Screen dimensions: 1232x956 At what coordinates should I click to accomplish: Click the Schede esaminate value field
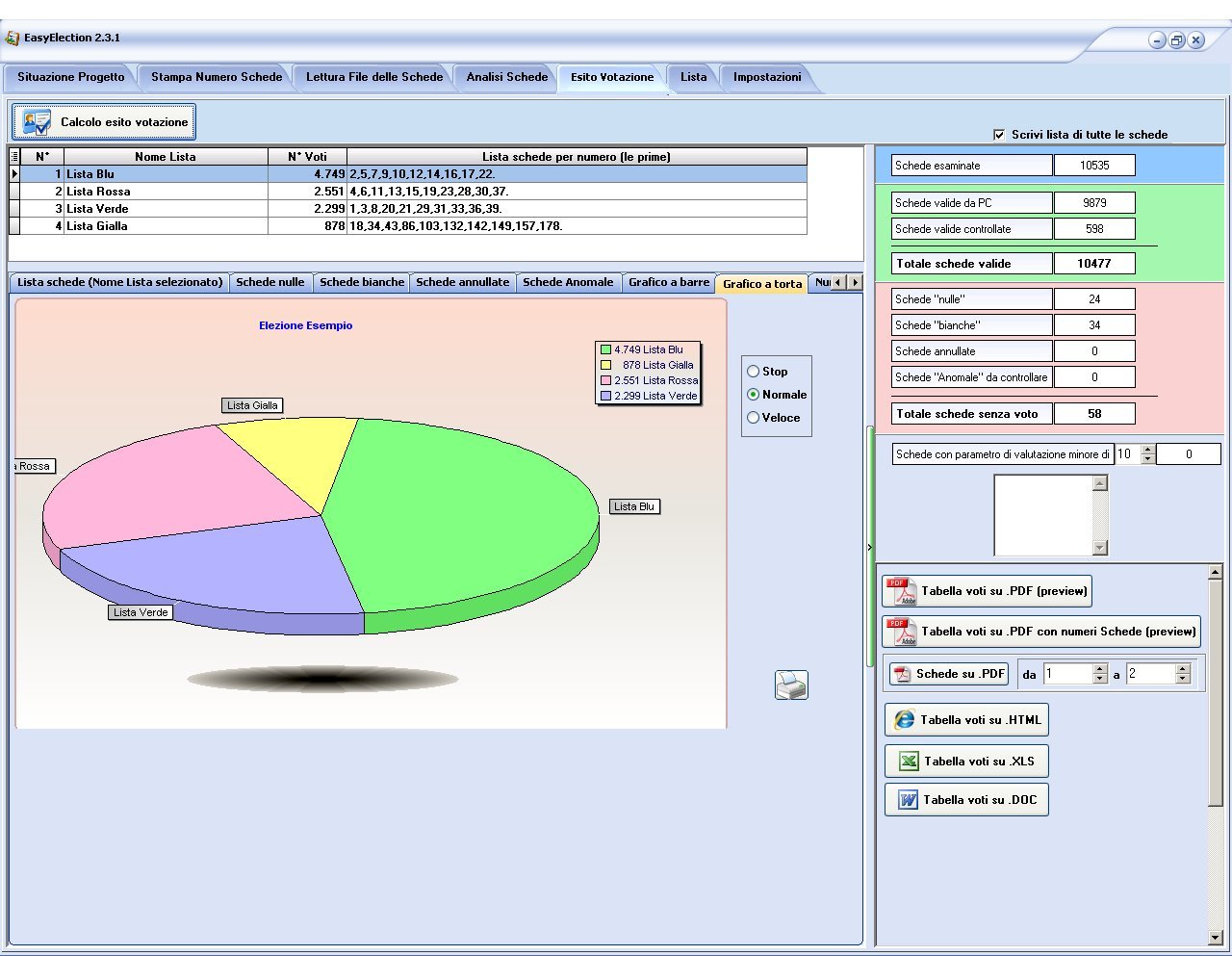[x=1093, y=166]
